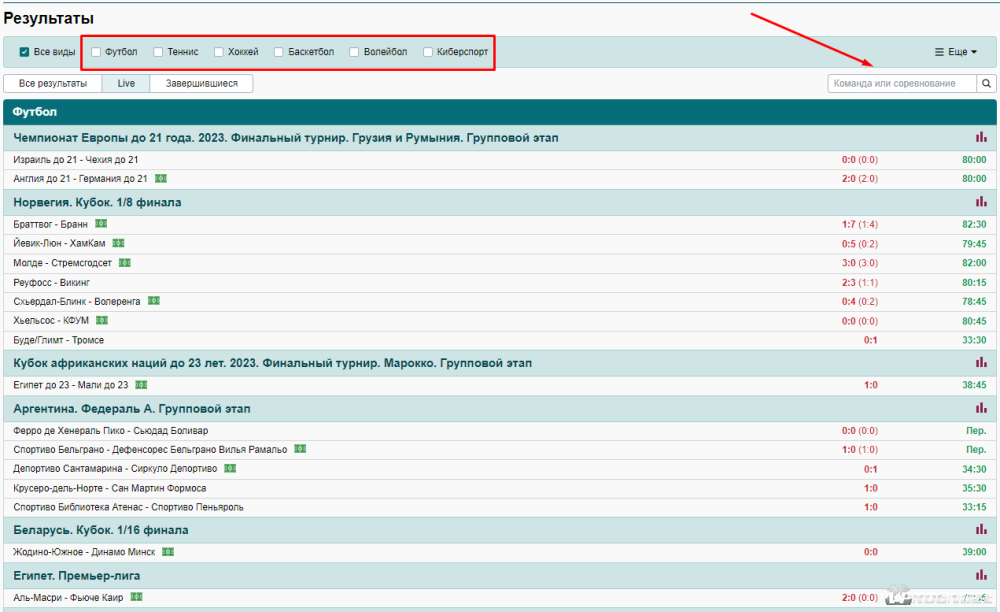The height and width of the screenshot is (612, 1000).
Task: Open statistics icon for Норвегия. Кубок
Action: 981,202
